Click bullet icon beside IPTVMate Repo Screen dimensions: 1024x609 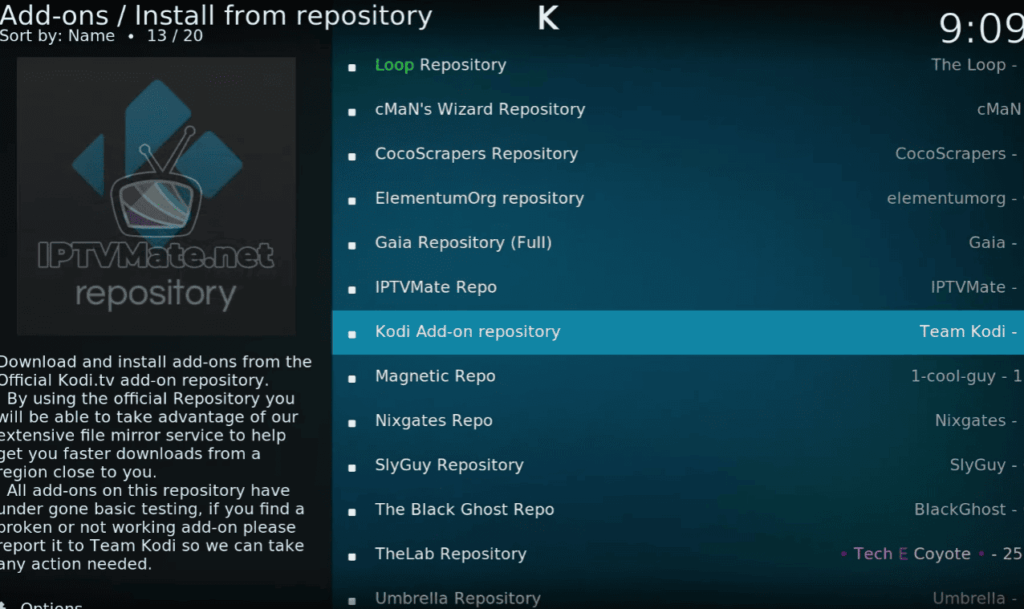(x=352, y=289)
